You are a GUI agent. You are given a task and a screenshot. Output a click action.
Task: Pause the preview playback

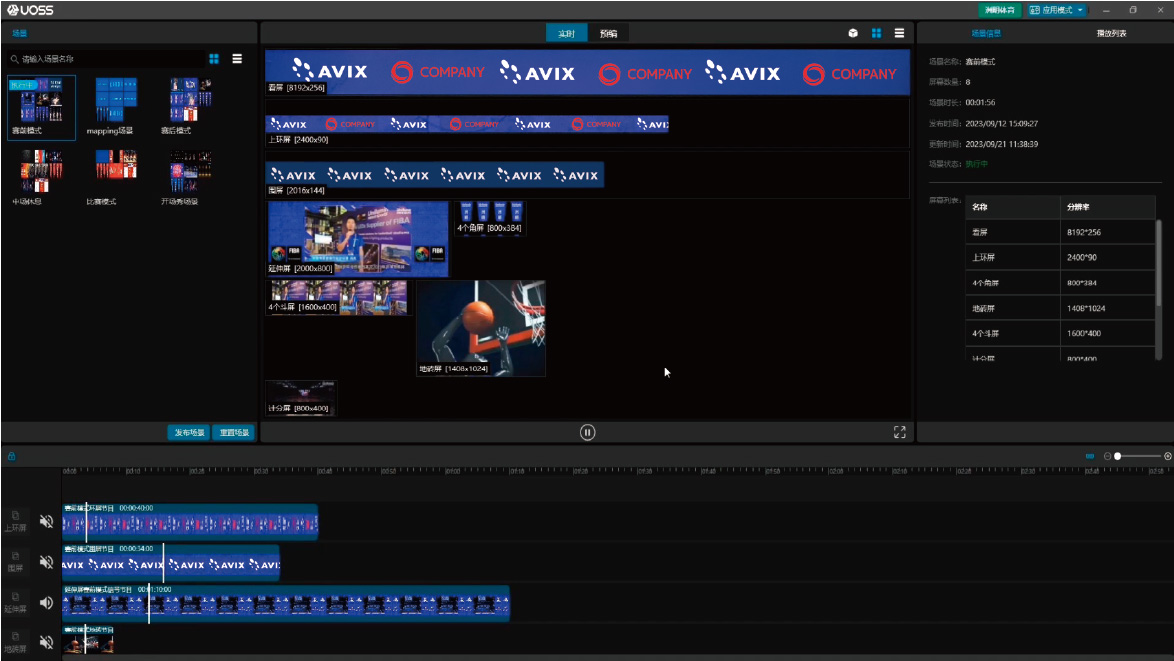click(588, 432)
